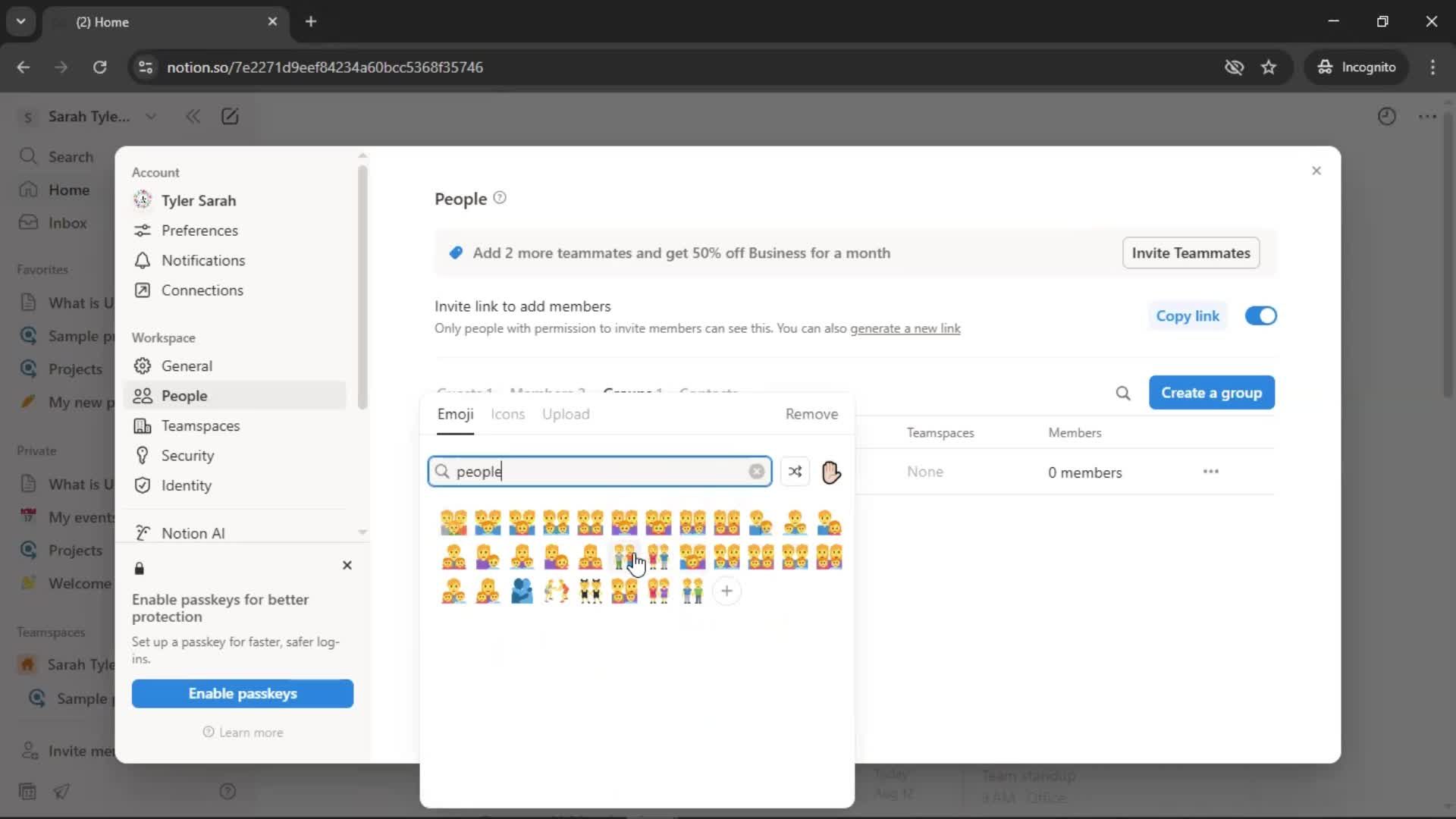Open the Welcome page in sidebar
Viewport: 1456px width, 819px height.
pyautogui.click(x=67, y=583)
